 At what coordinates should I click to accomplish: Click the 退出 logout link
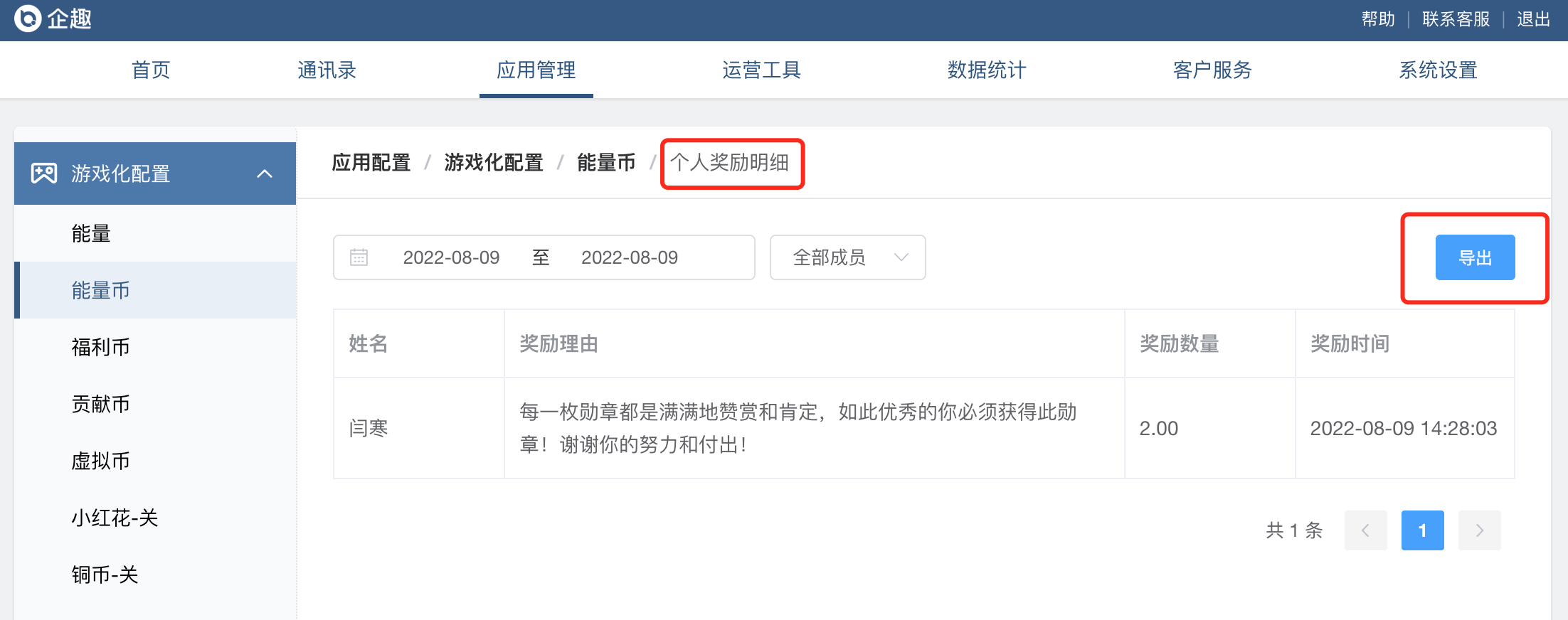tap(1533, 19)
